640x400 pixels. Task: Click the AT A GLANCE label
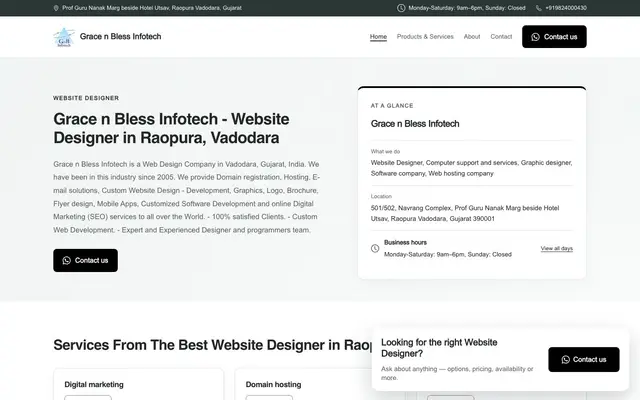[392, 106]
